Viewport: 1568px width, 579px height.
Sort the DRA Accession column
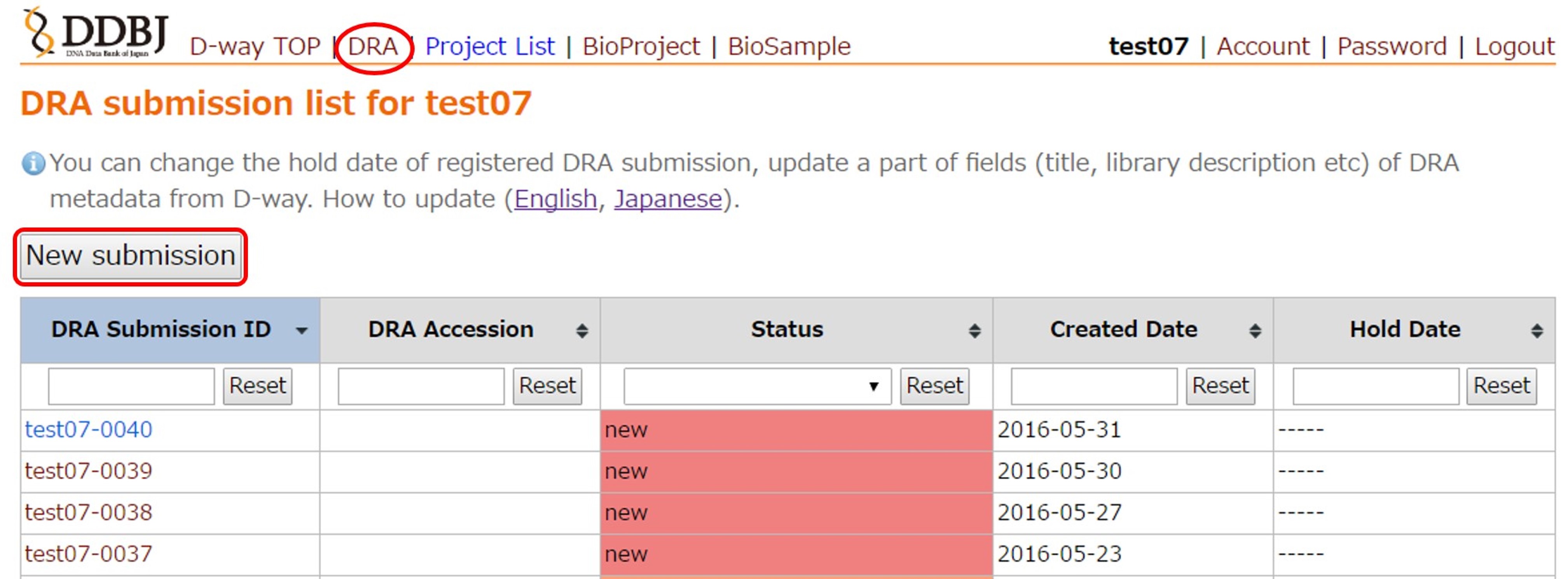coord(582,331)
